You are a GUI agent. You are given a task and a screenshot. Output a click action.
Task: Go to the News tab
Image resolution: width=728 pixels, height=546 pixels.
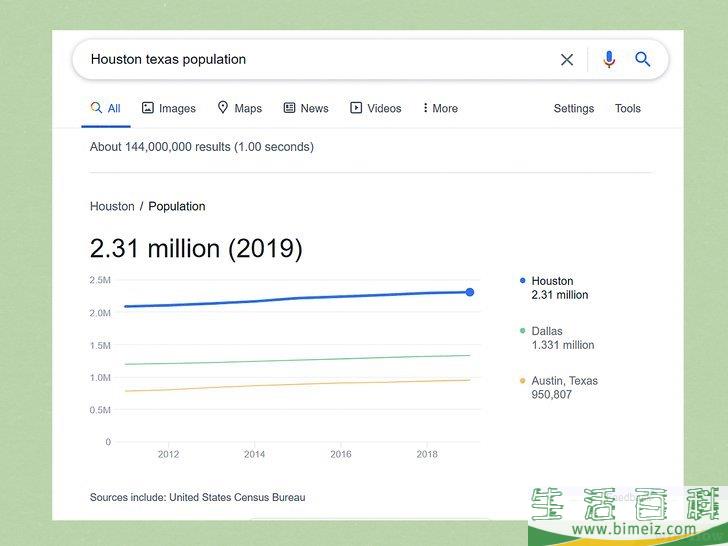(x=306, y=108)
